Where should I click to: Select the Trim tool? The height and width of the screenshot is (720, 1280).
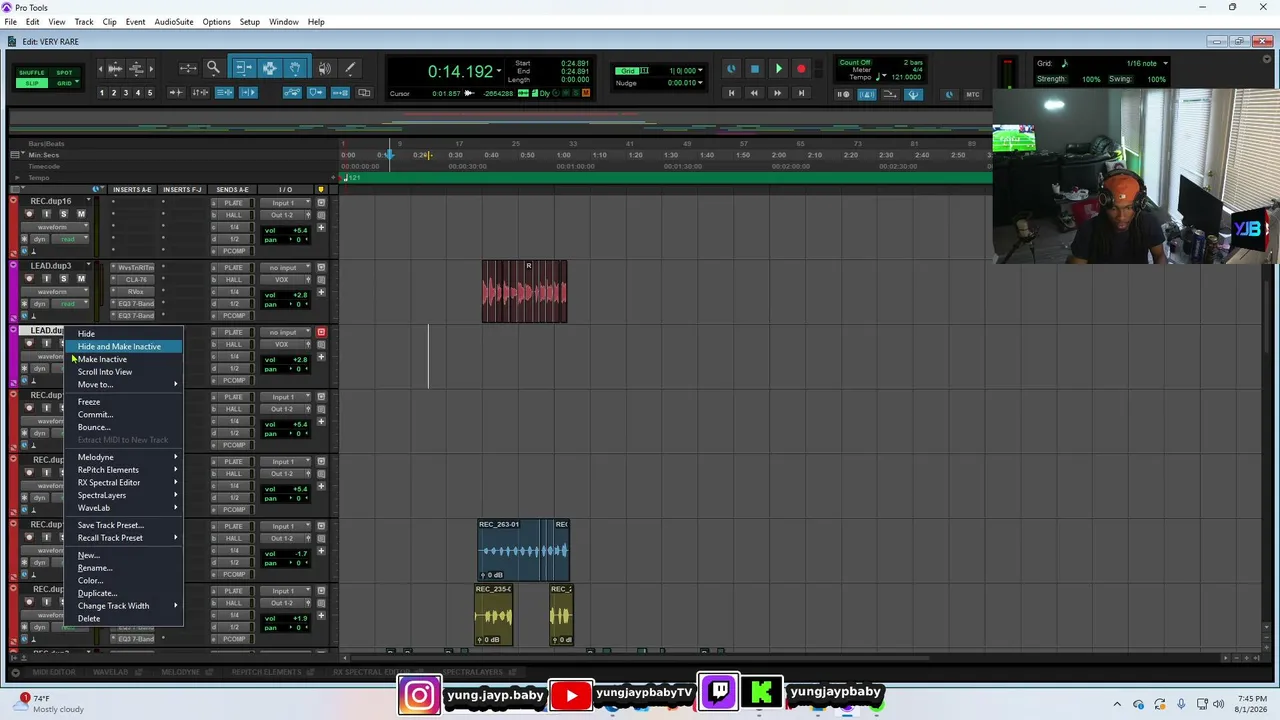[x=242, y=68]
